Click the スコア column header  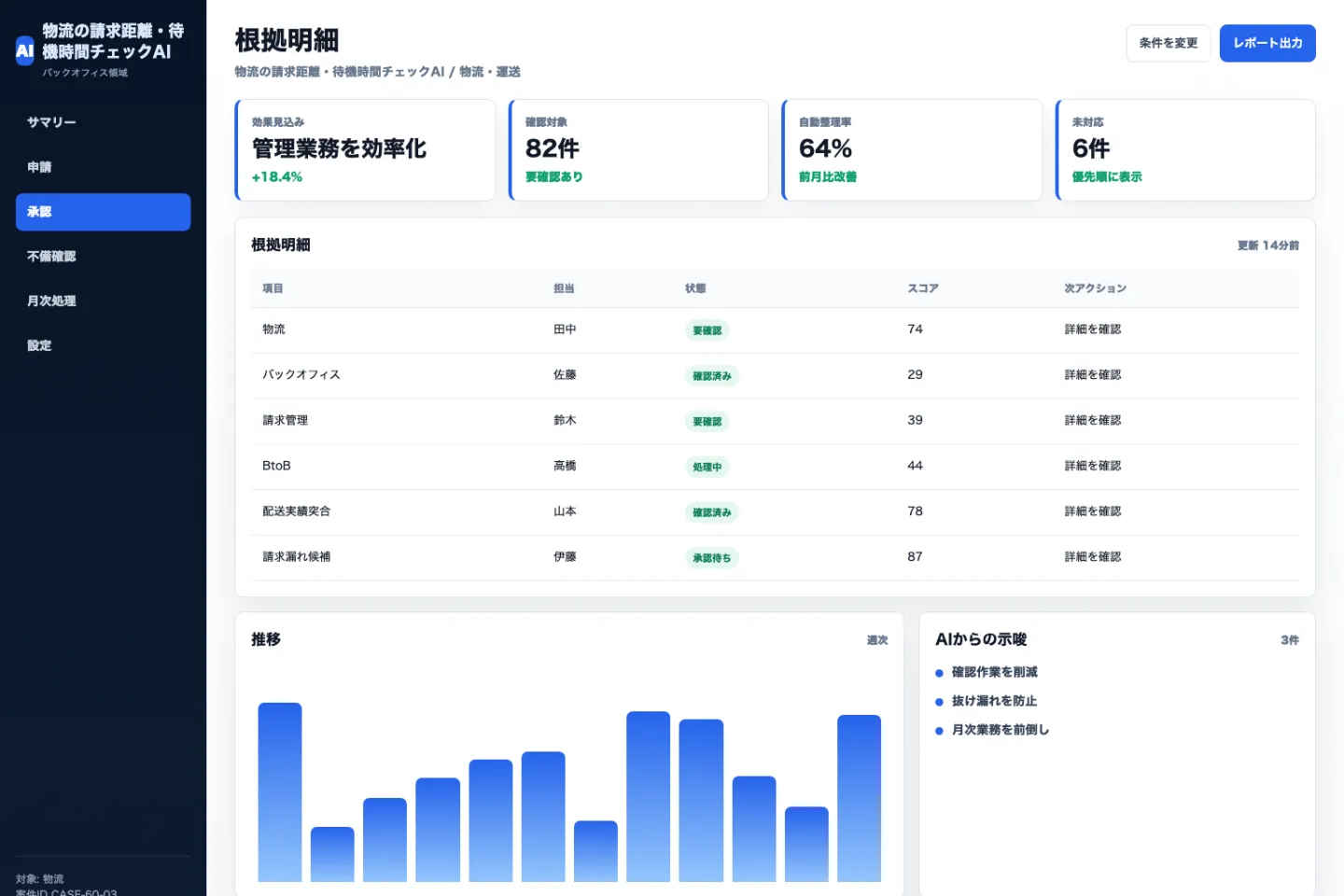[923, 288]
